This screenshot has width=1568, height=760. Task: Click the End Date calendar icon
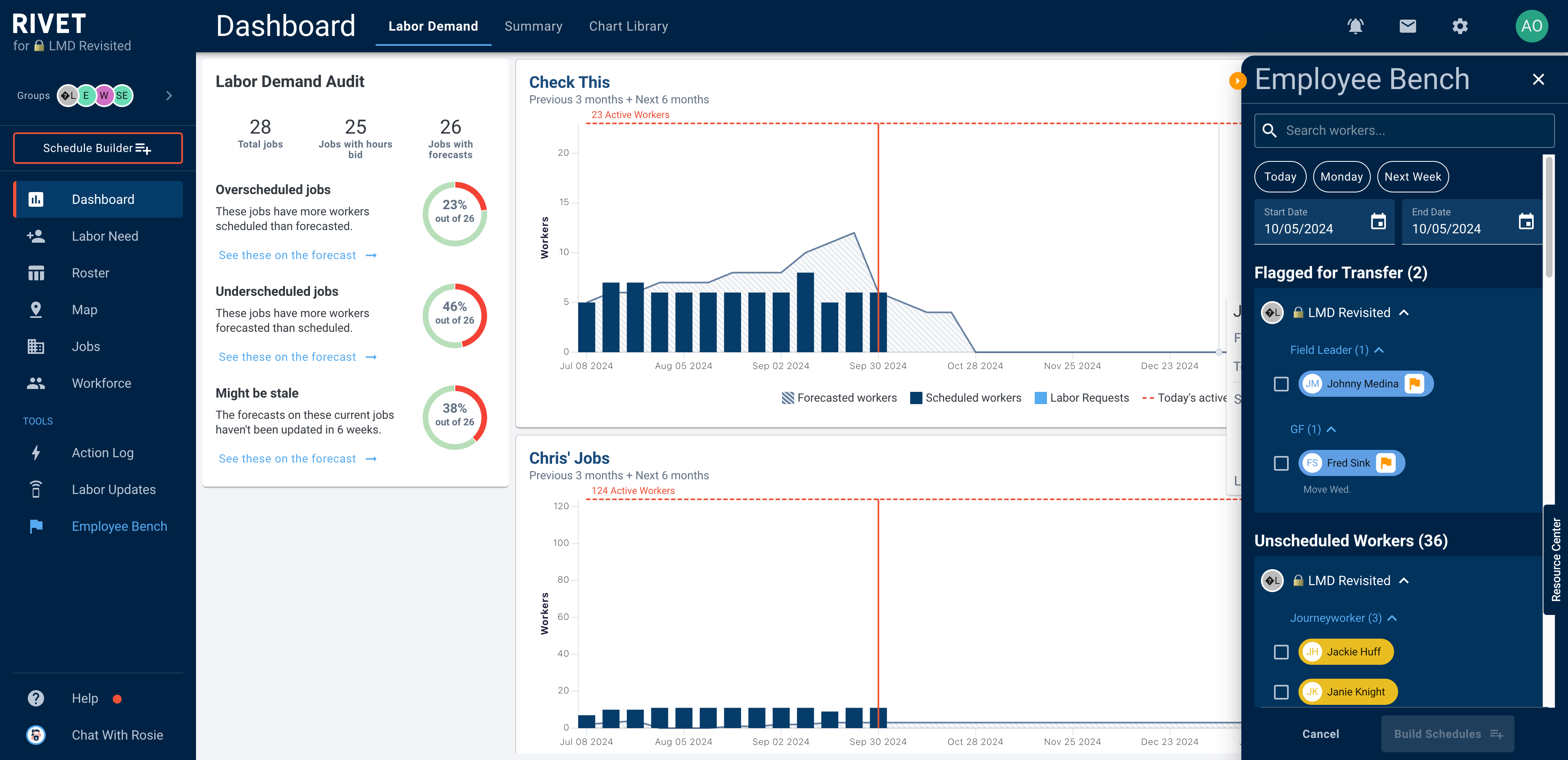click(1526, 221)
